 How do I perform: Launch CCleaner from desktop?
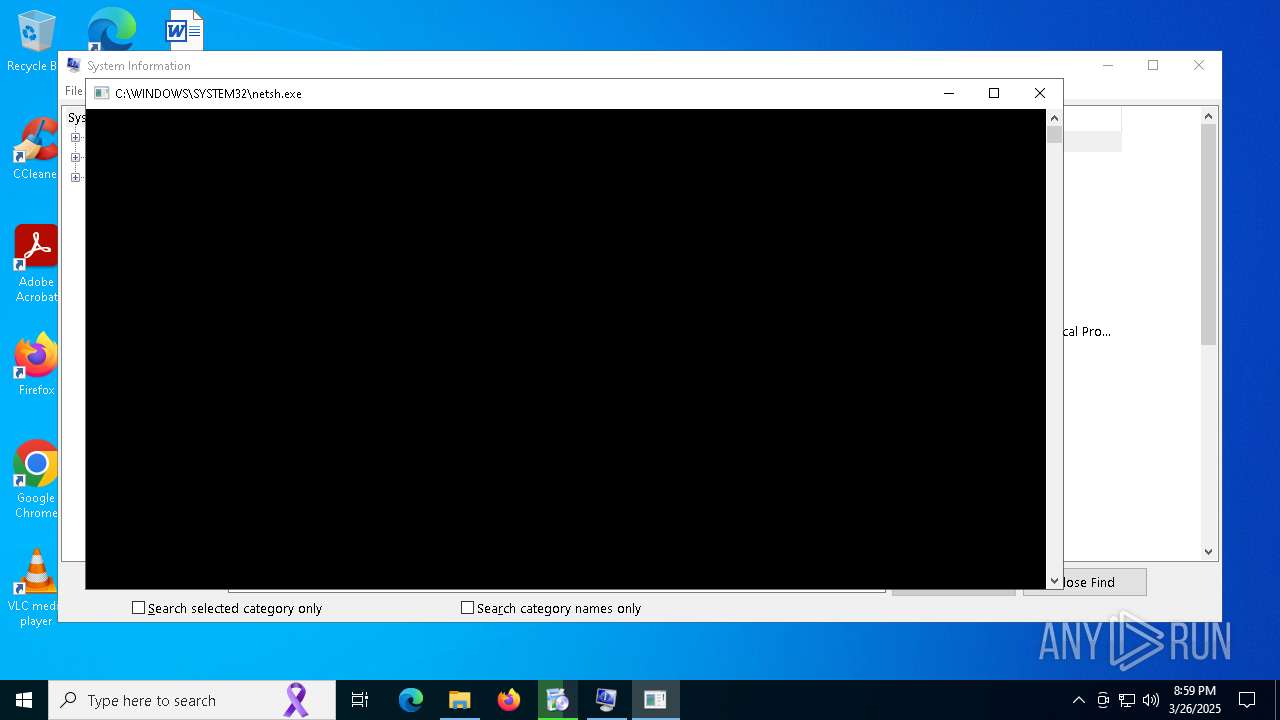coord(36,150)
